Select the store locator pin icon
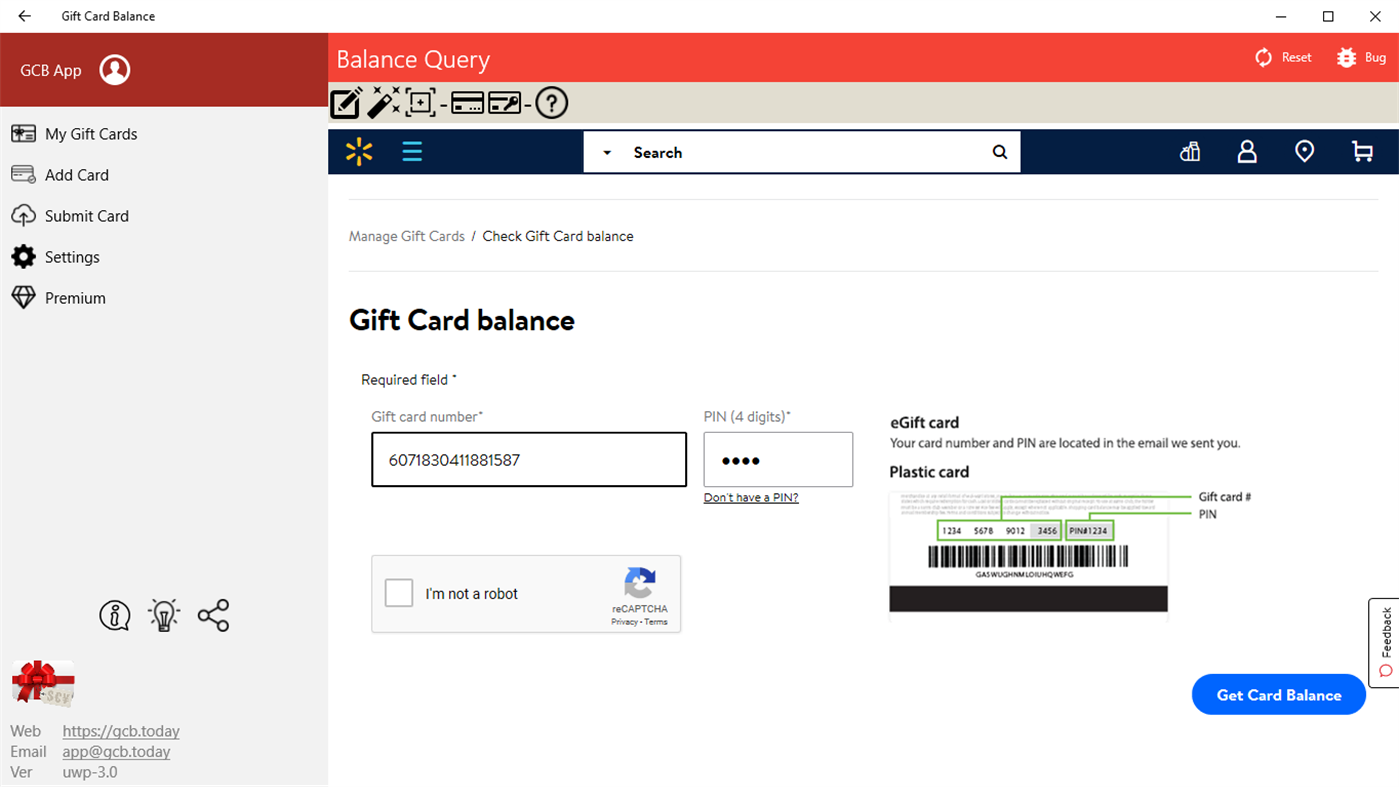Viewport: 1399px width, 787px height. point(1304,151)
